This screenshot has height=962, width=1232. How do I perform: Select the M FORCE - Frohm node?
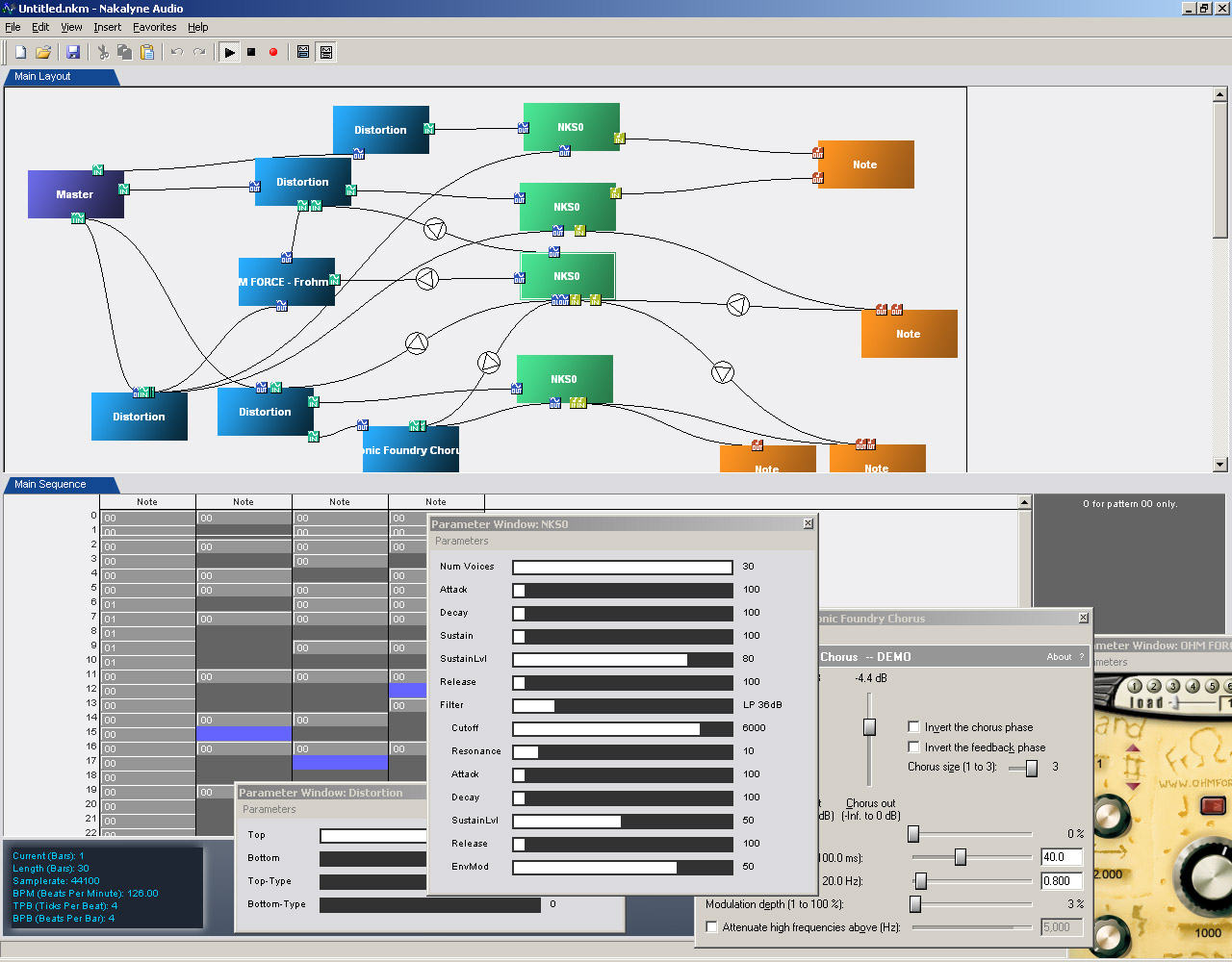coord(287,282)
